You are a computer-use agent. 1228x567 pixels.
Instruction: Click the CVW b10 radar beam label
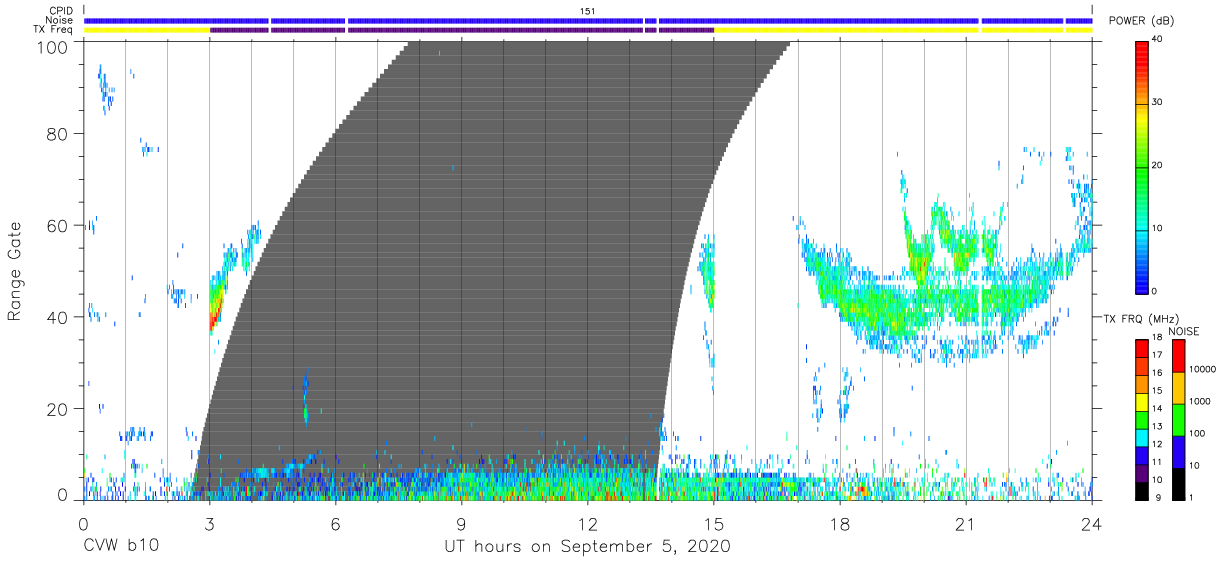[120, 547]
